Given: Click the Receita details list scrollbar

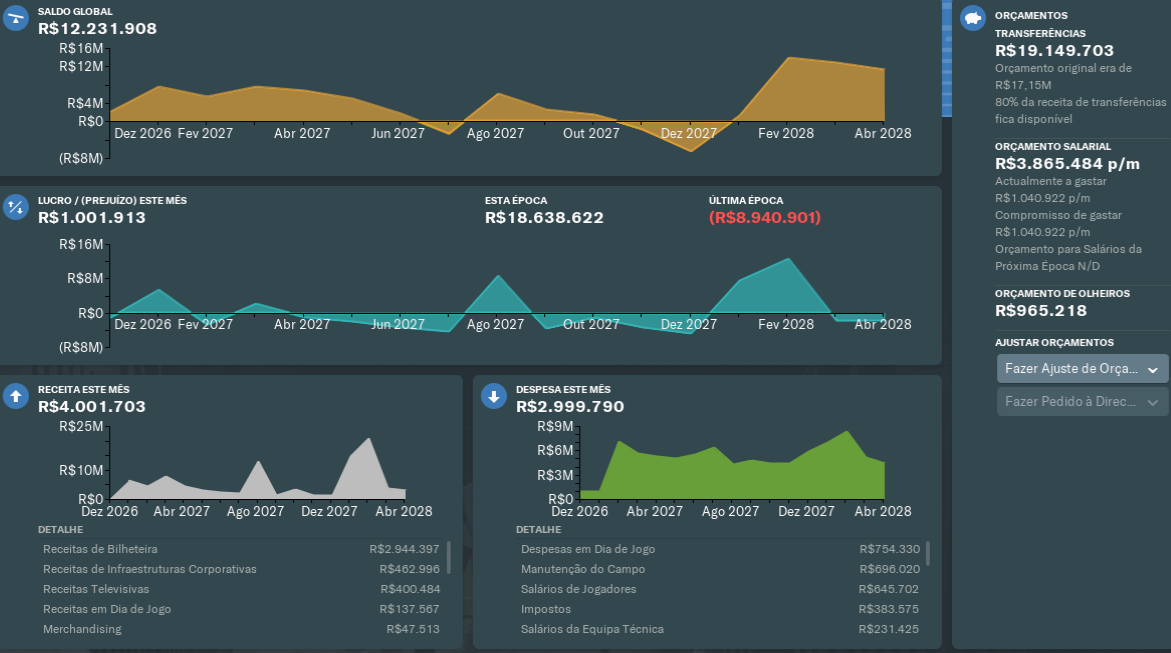Looking at the screenshot, I should click(449, 557).
